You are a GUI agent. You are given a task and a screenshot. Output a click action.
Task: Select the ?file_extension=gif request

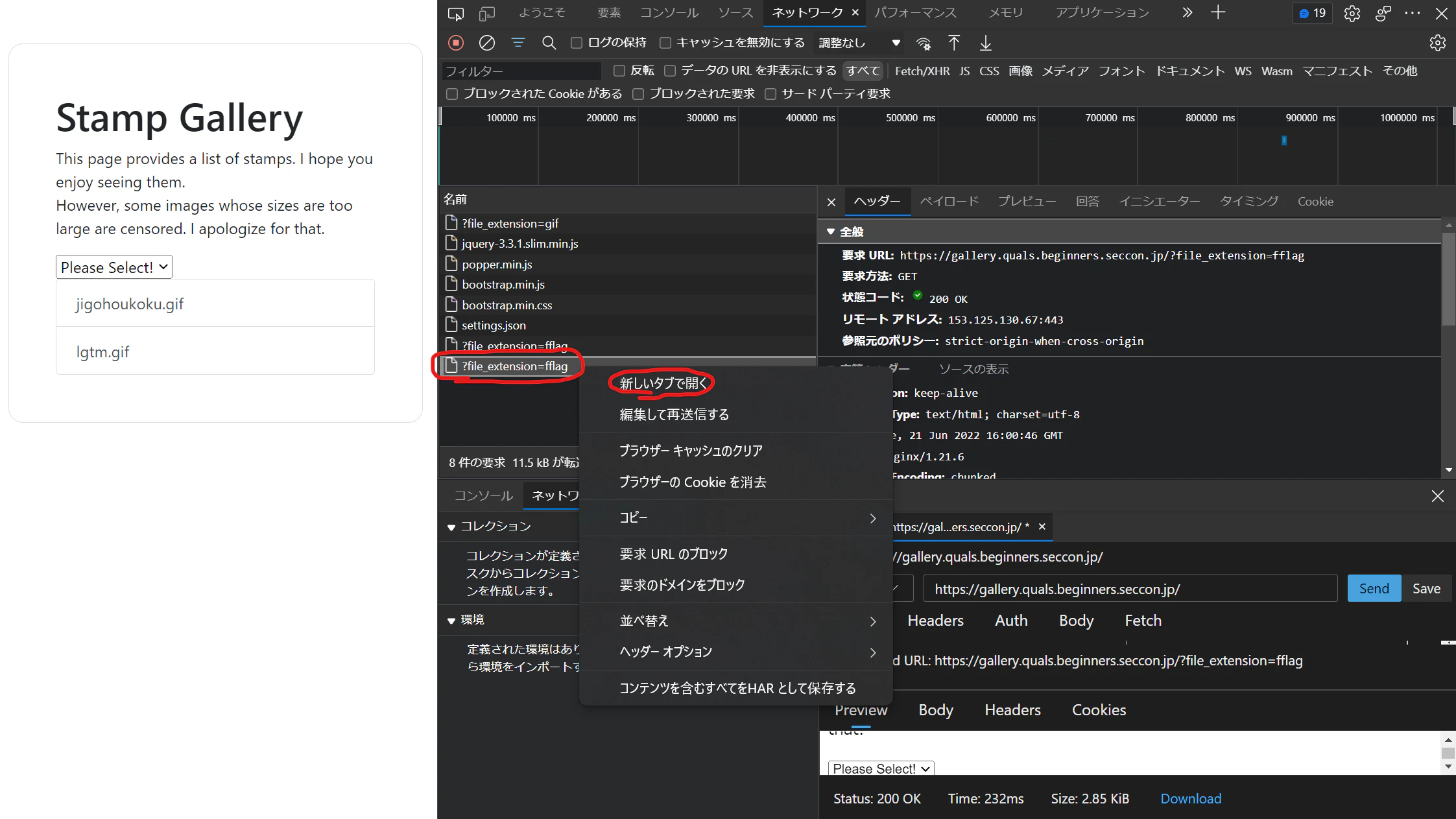point(627,223)
